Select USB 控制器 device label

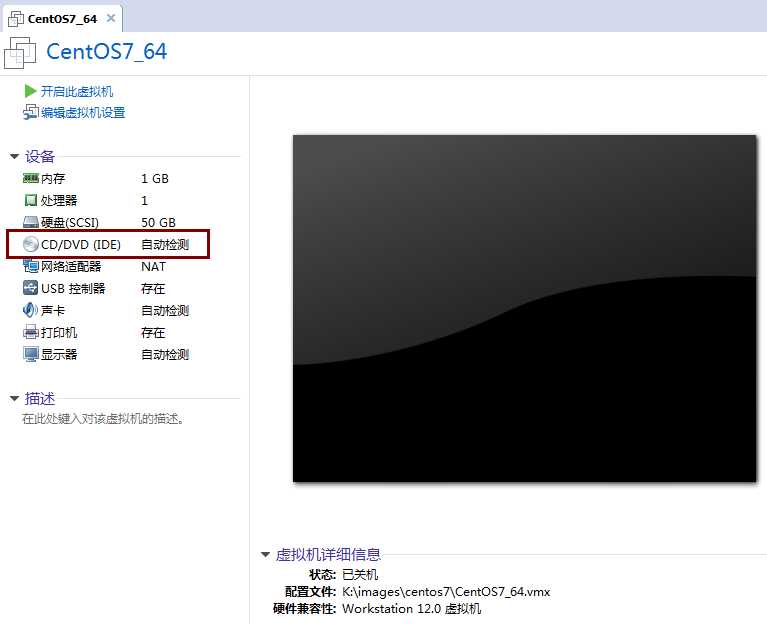(x=73, y=289)
